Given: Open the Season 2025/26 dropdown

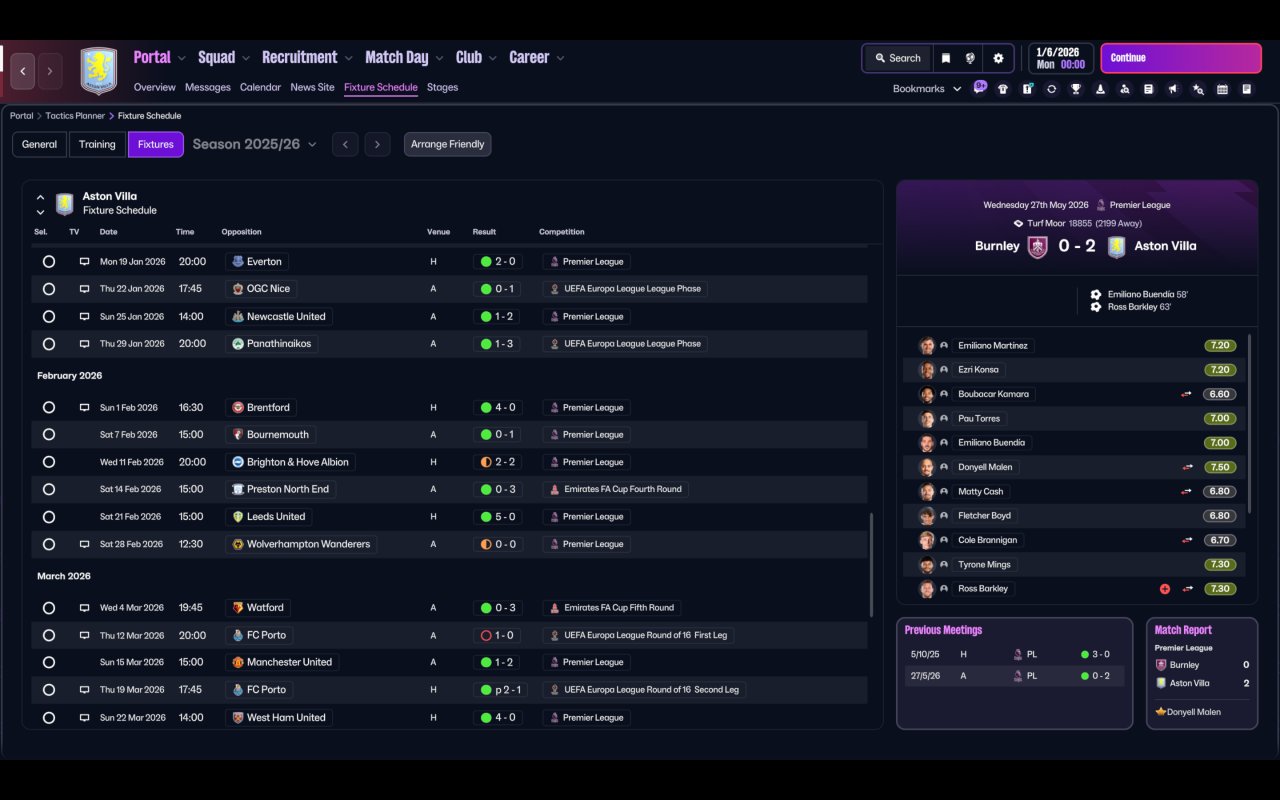Looking at the screenshot, I should (254, 145).
